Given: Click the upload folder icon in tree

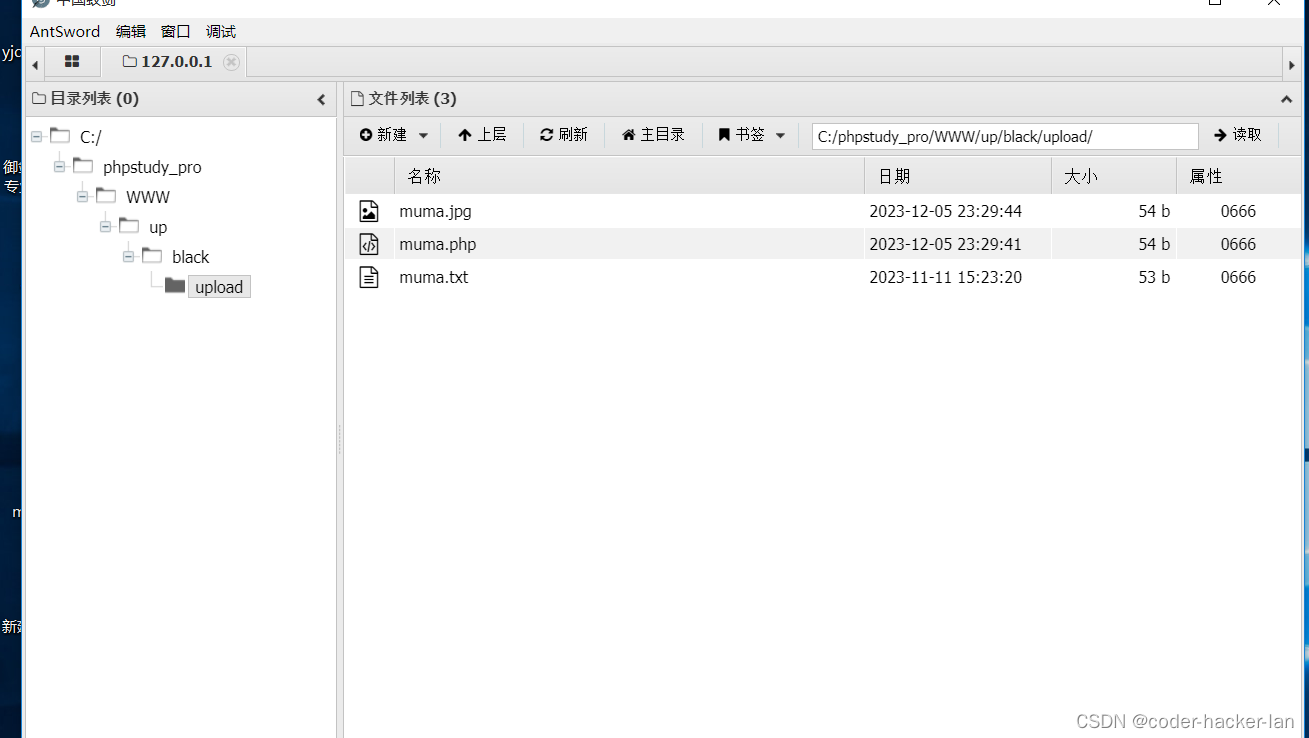Looking at the screenshot, I should coord(175,286).
